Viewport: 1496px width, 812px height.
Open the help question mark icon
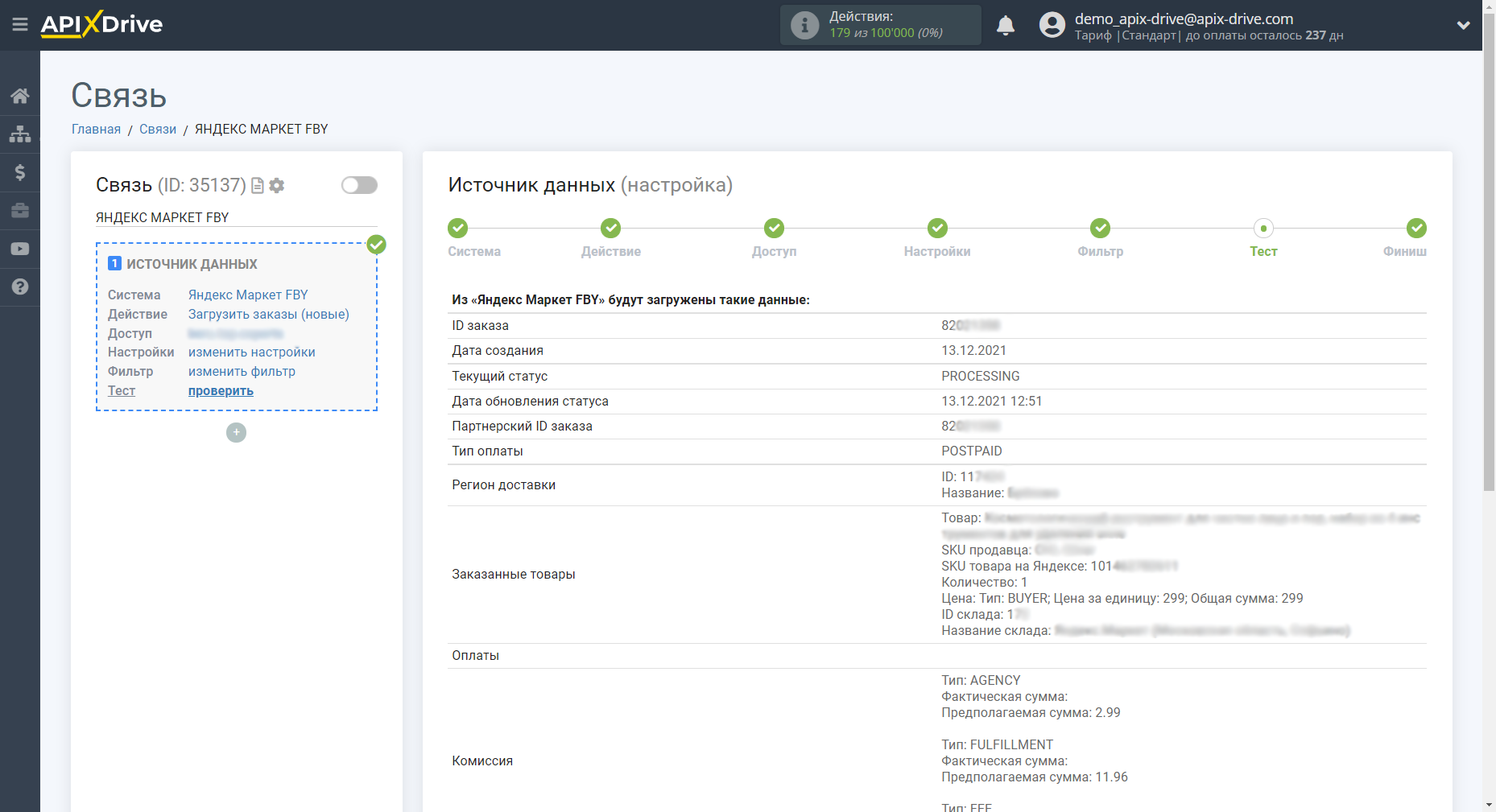(20, 286)
